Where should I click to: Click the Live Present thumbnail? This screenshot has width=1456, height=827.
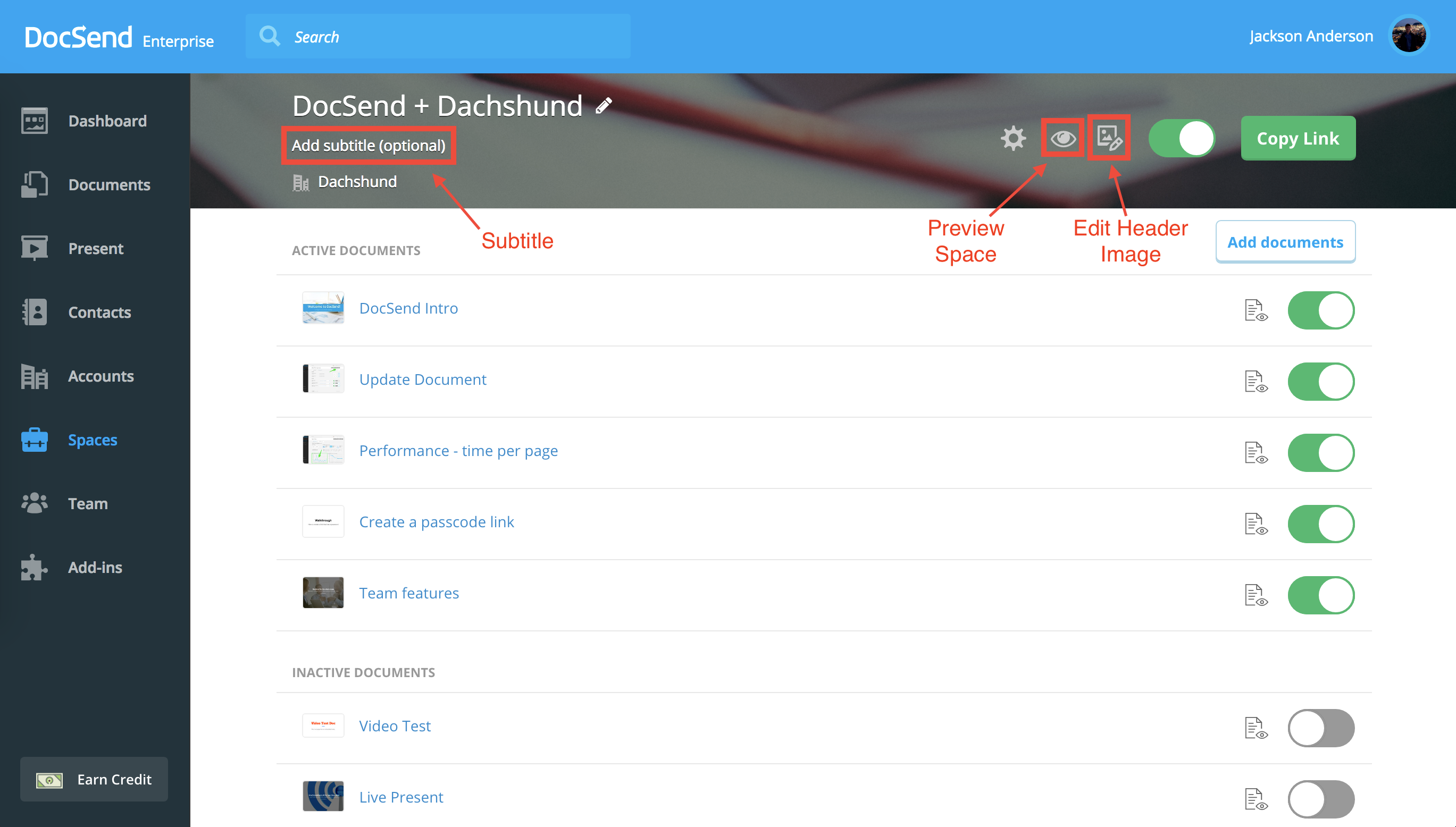[x=323, y=796]
